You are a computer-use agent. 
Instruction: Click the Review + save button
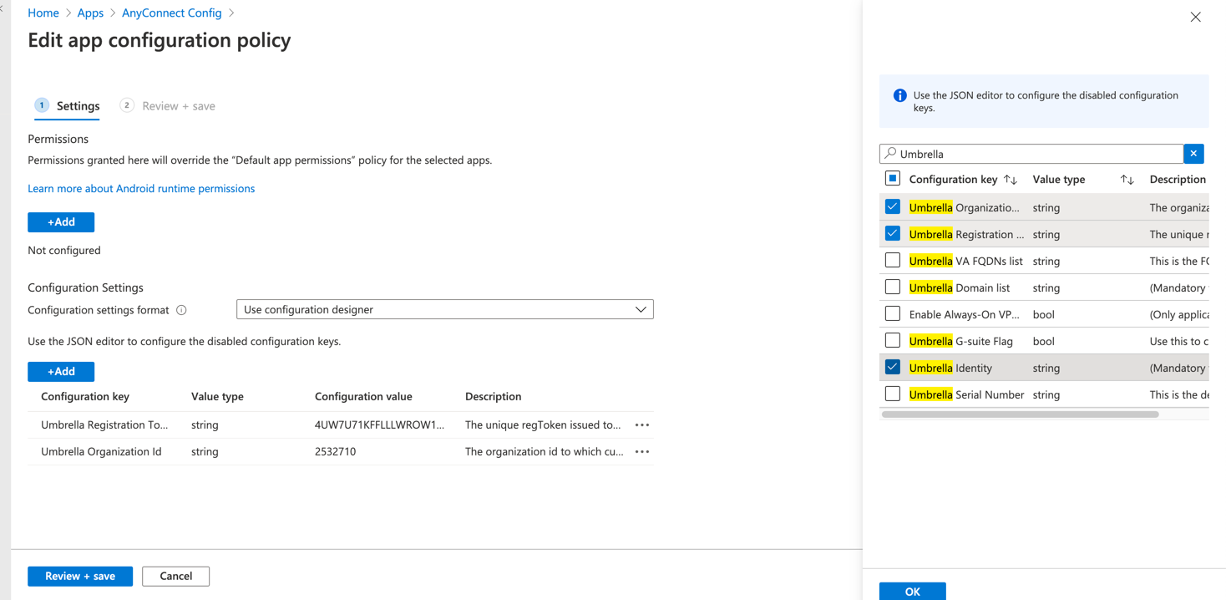click(80, 576)
